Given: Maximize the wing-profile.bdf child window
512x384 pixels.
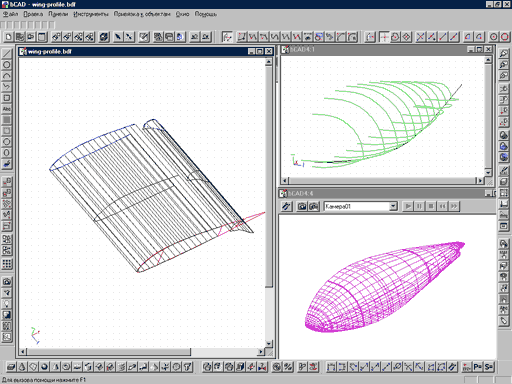Looking at the screenshot, I should pyautogui.click(x=260, y=51).
